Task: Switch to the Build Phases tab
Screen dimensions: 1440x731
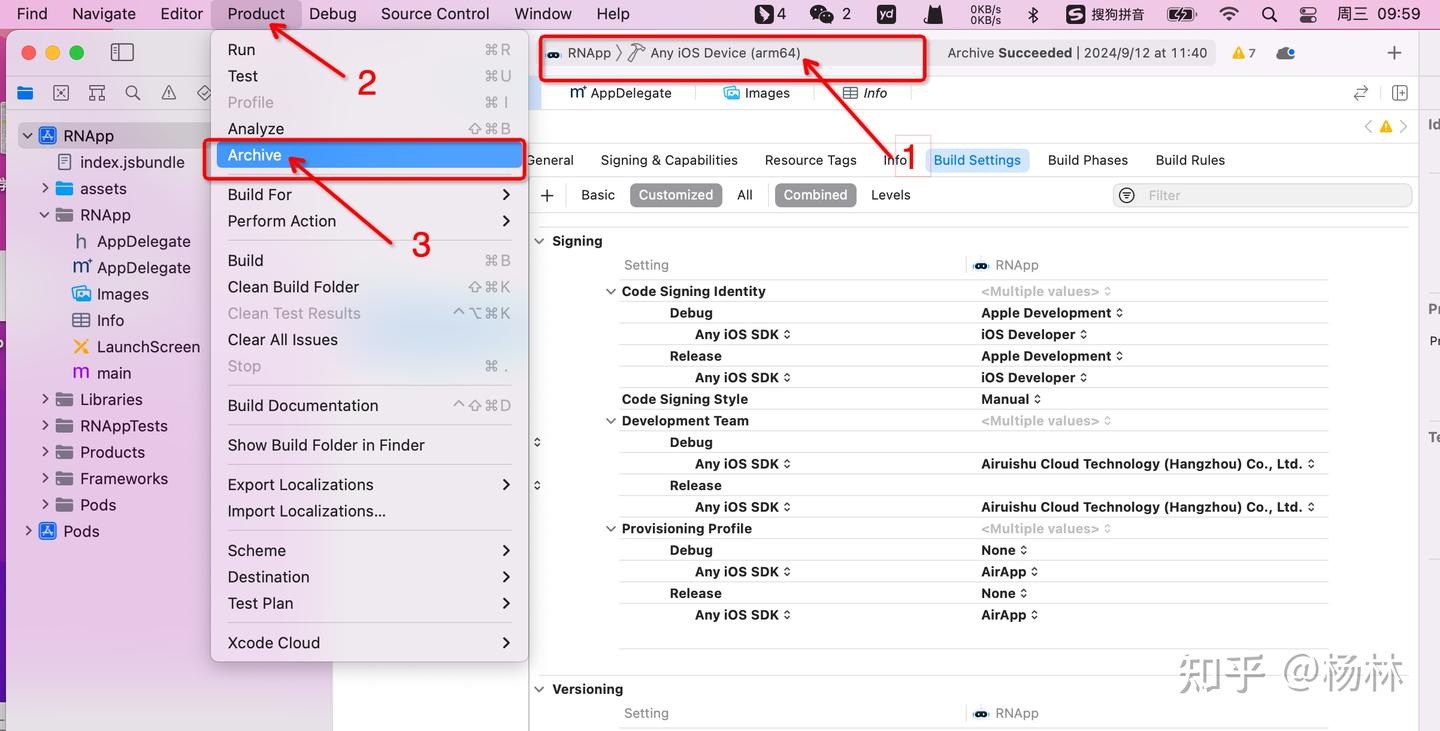Action: [1088, 160]
